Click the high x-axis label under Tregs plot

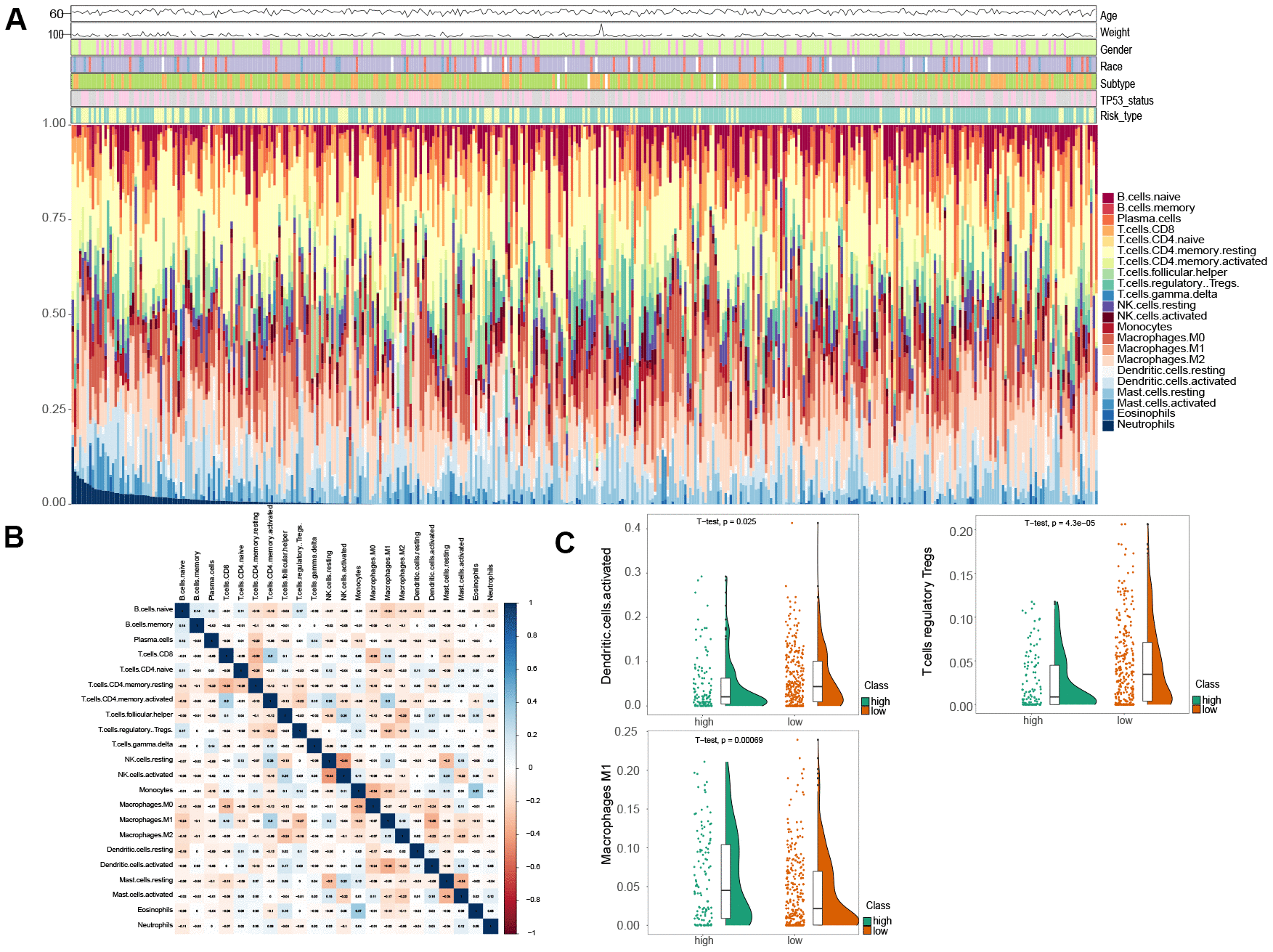click(x=1033, y=720)
